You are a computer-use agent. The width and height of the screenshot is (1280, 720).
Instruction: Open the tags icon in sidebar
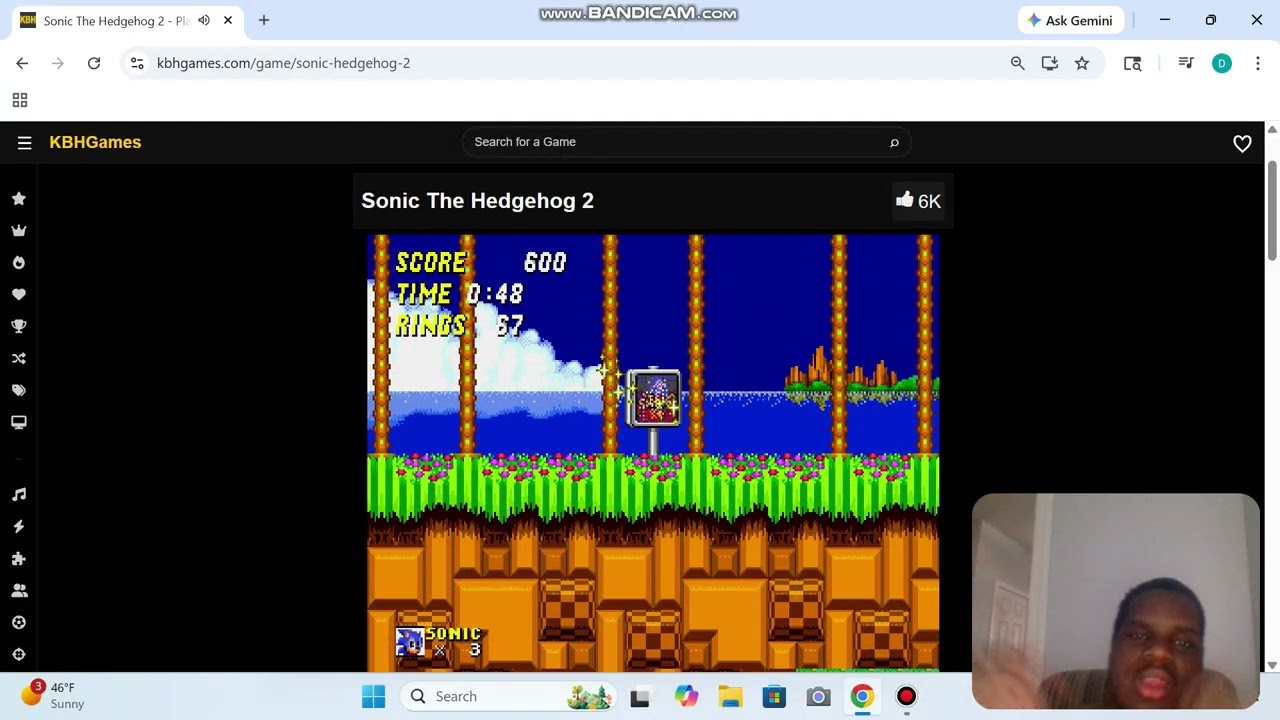(x=18, y=390)
